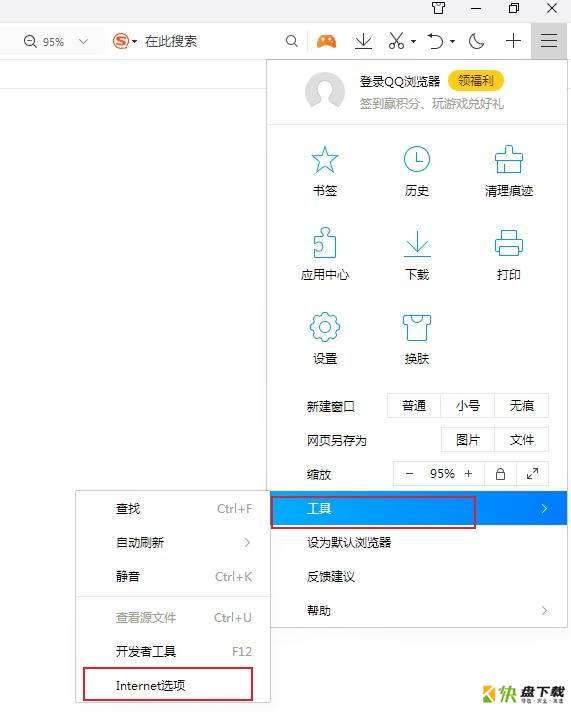The height and width of the screenshot is (712, 571).
Task: Click the 清理痕迹 clear traces icon
Action: tap(509, 159)
